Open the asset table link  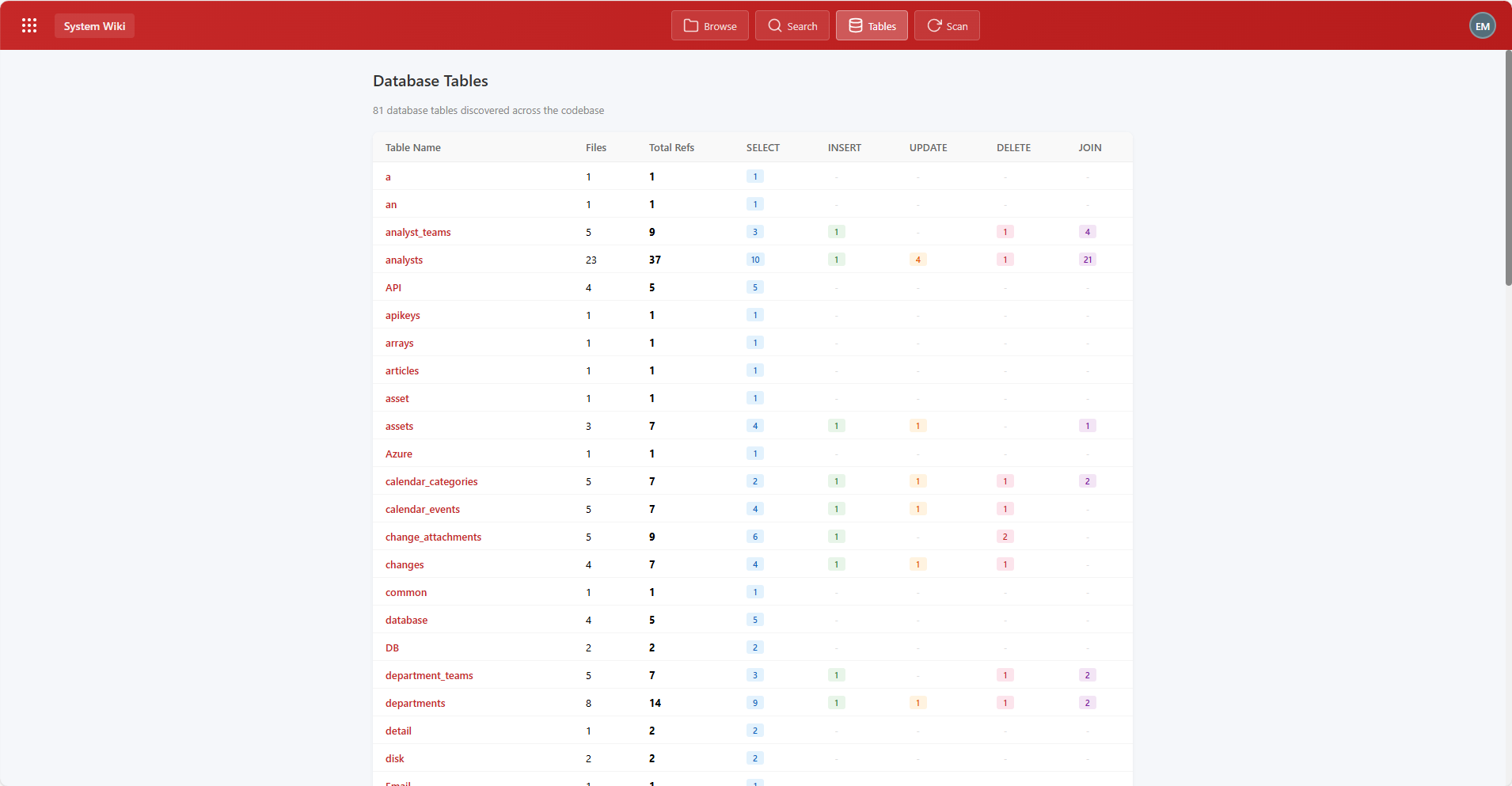point(397,398)
